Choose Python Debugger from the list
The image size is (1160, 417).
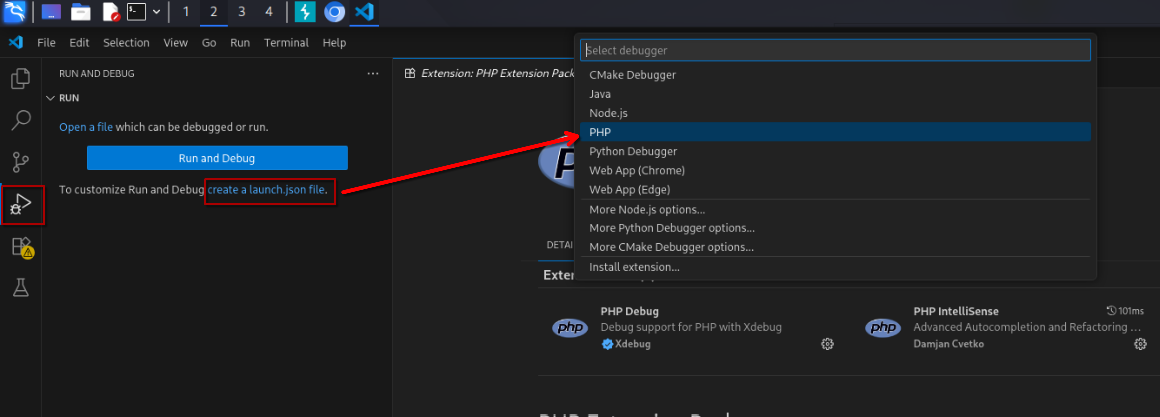(835, 151)
